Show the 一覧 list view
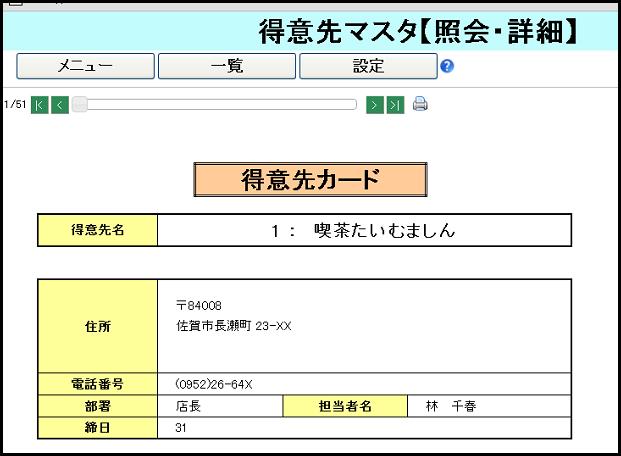The image size is (621, 456). pos(227,67)
